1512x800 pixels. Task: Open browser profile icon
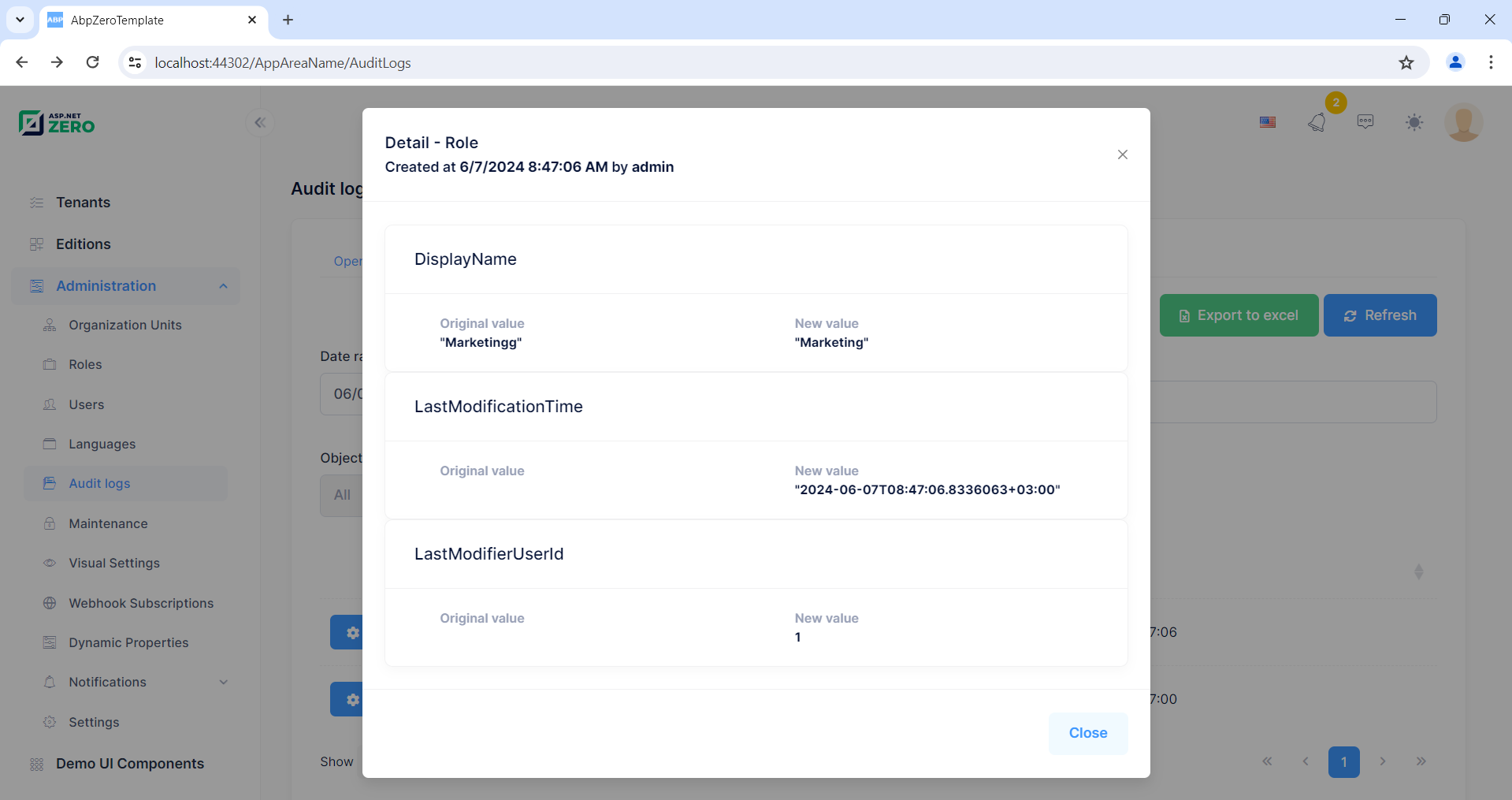click(1455, 62)
